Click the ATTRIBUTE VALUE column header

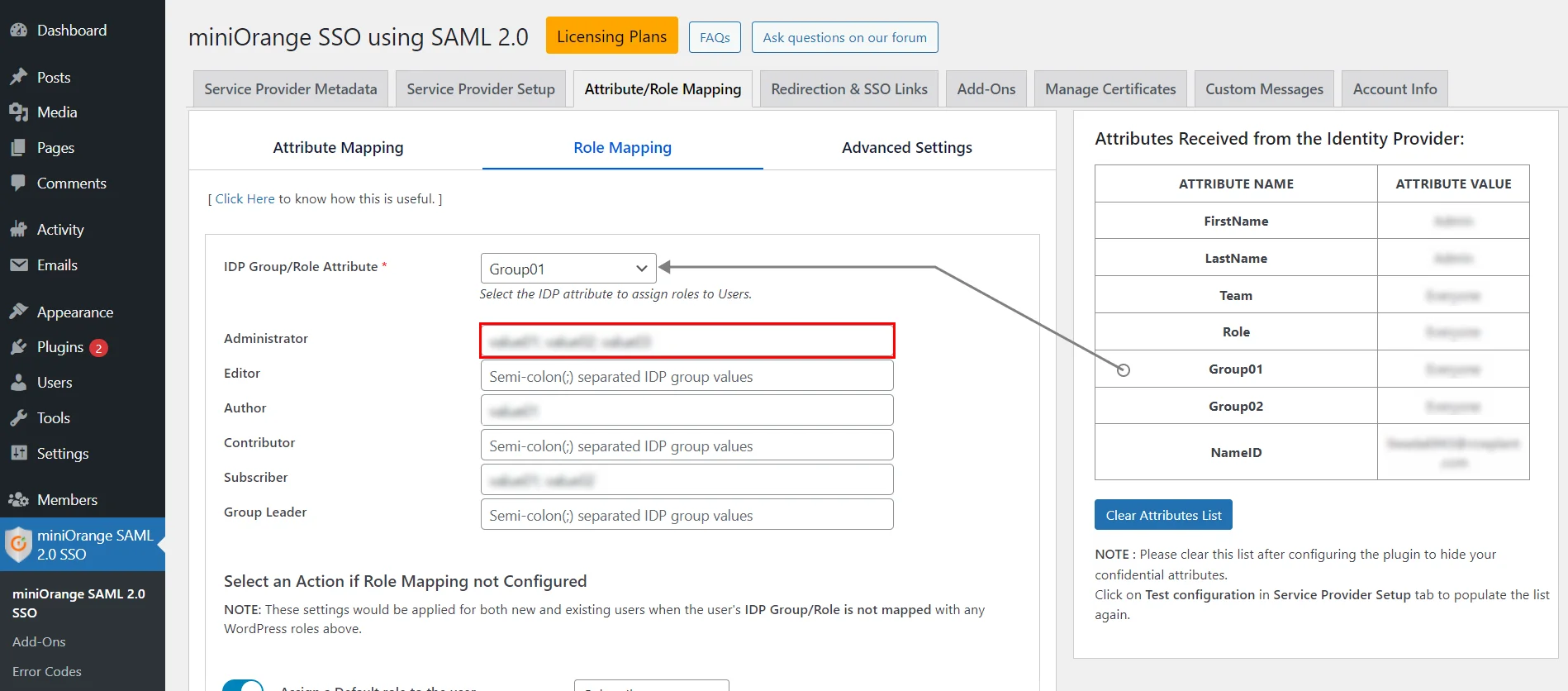point(1453,183)
